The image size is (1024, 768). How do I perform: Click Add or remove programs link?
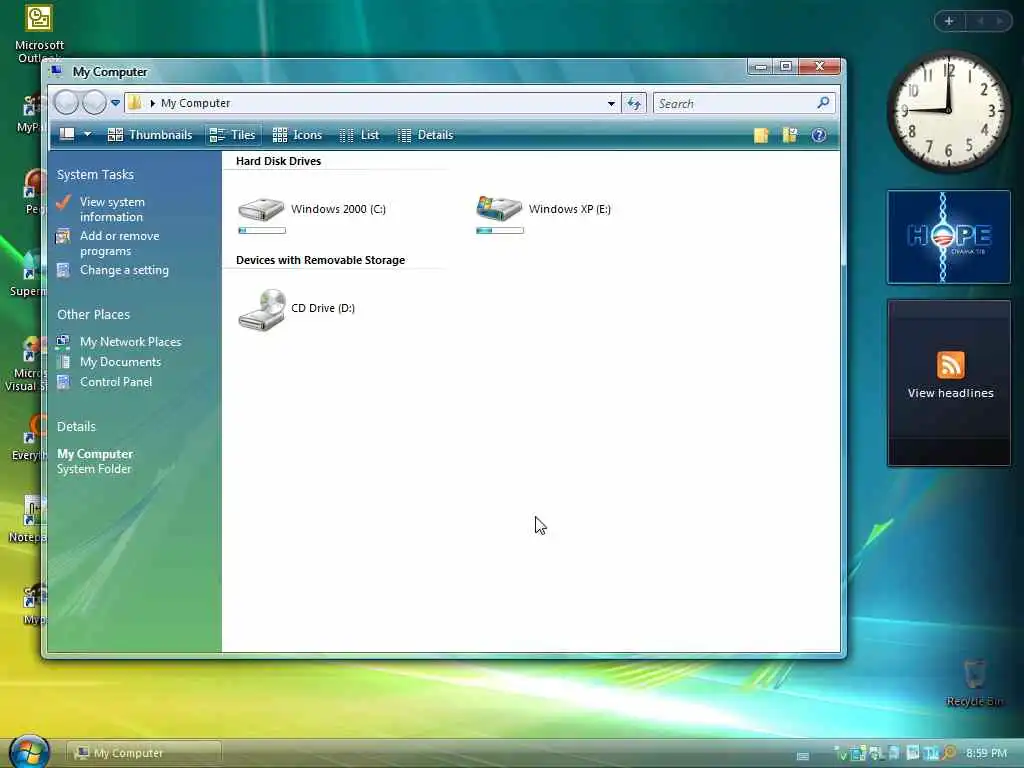120,243
